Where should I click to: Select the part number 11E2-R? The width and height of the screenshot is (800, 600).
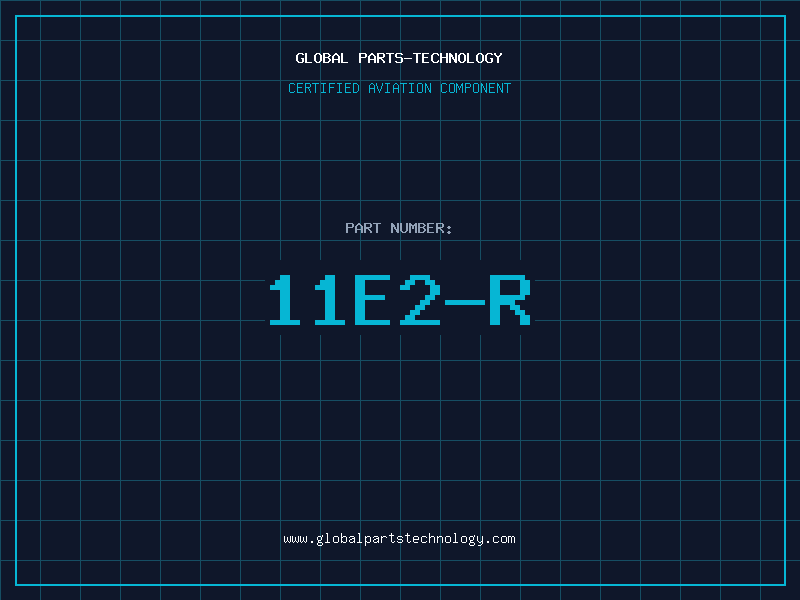pyautogui.click(x=400, y=299)
